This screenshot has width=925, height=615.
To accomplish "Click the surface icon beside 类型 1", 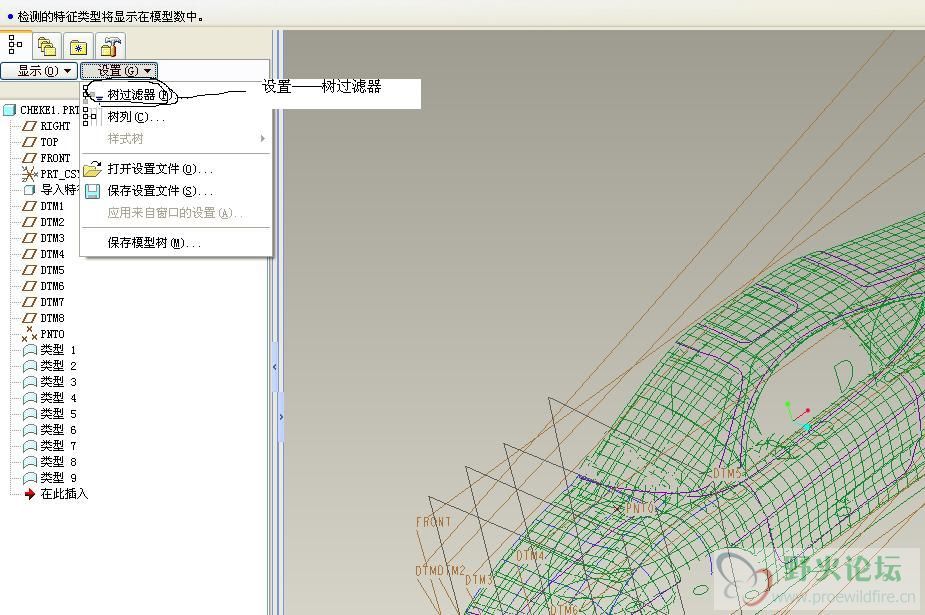I will point(29,350).
